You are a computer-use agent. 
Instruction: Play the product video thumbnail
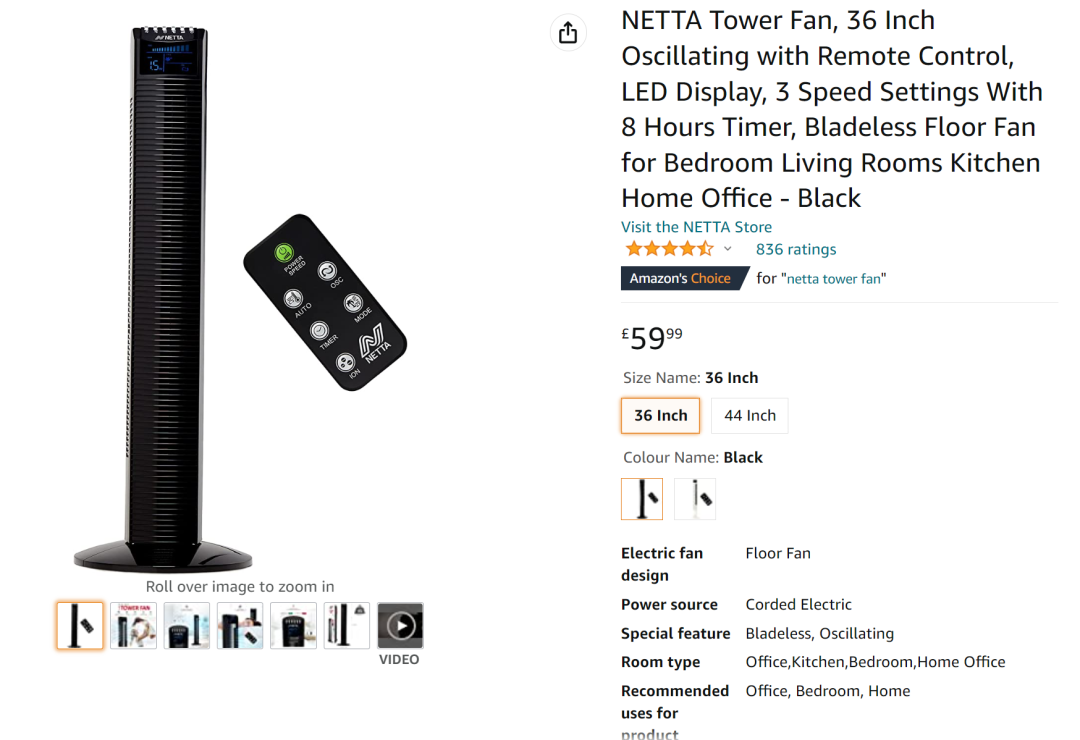point(400,626)
